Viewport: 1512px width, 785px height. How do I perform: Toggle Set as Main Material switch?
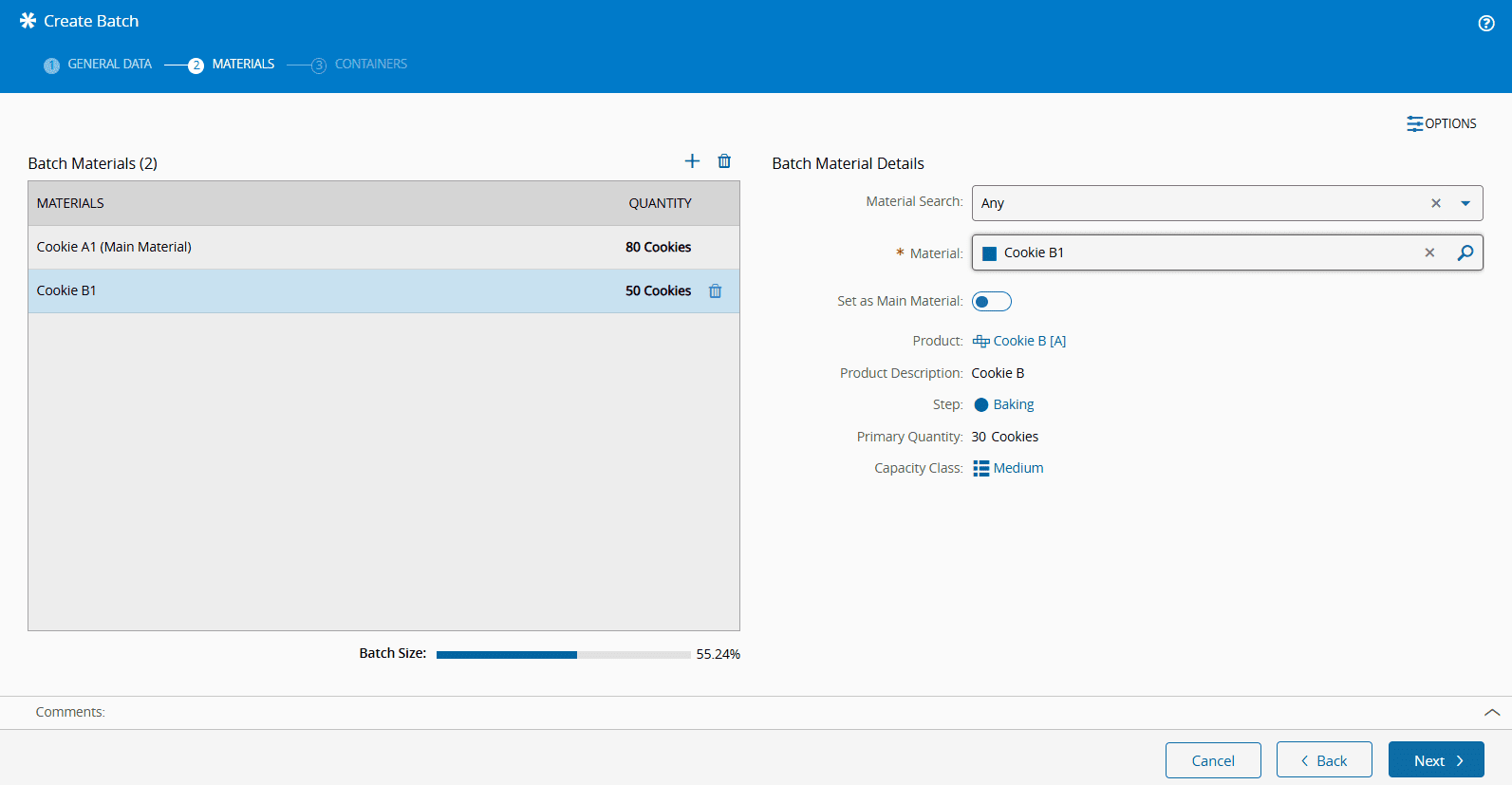(x=991, y=302)
